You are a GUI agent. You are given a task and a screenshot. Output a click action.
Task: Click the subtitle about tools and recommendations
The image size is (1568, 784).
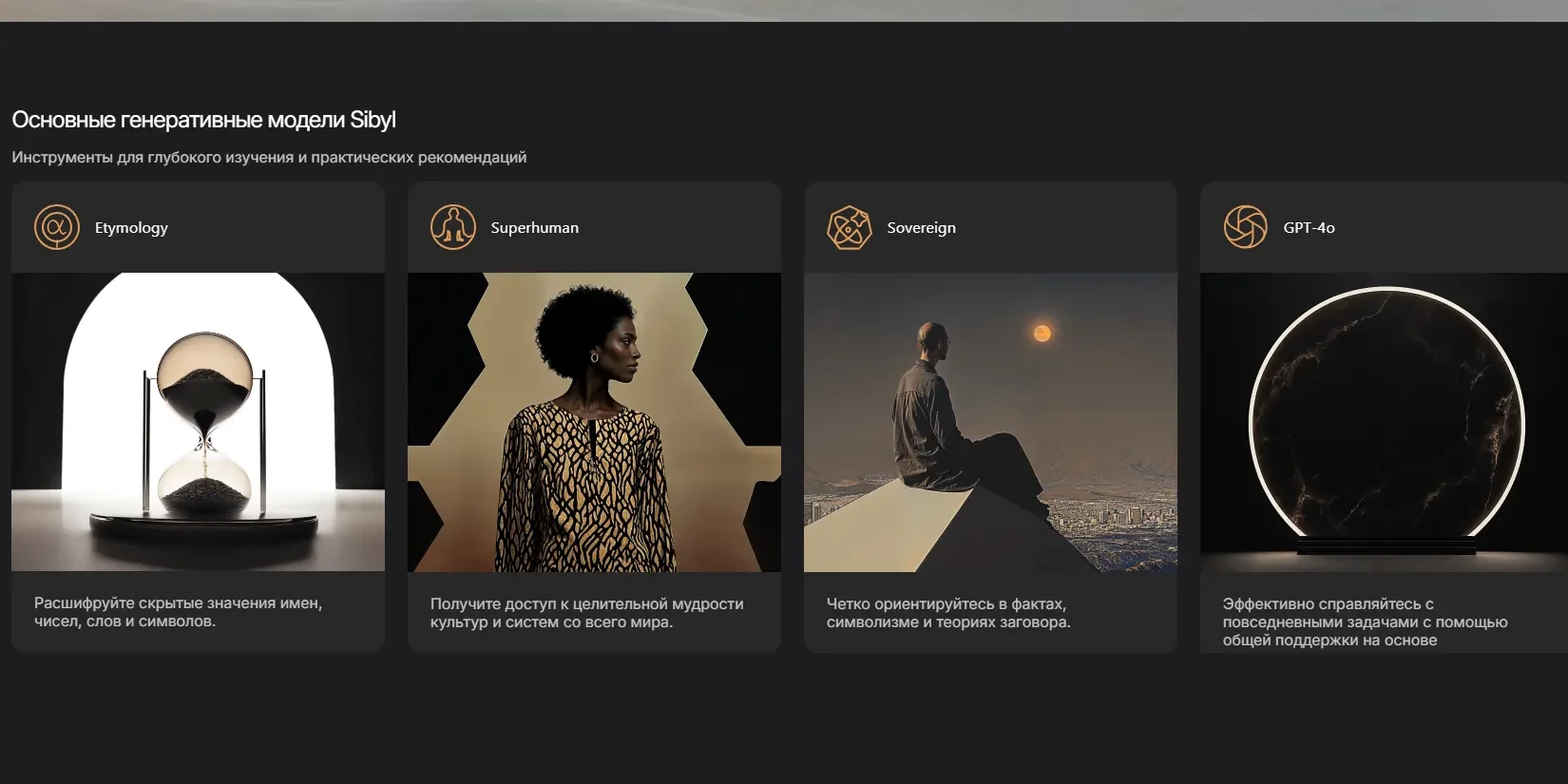pos(269,157)
